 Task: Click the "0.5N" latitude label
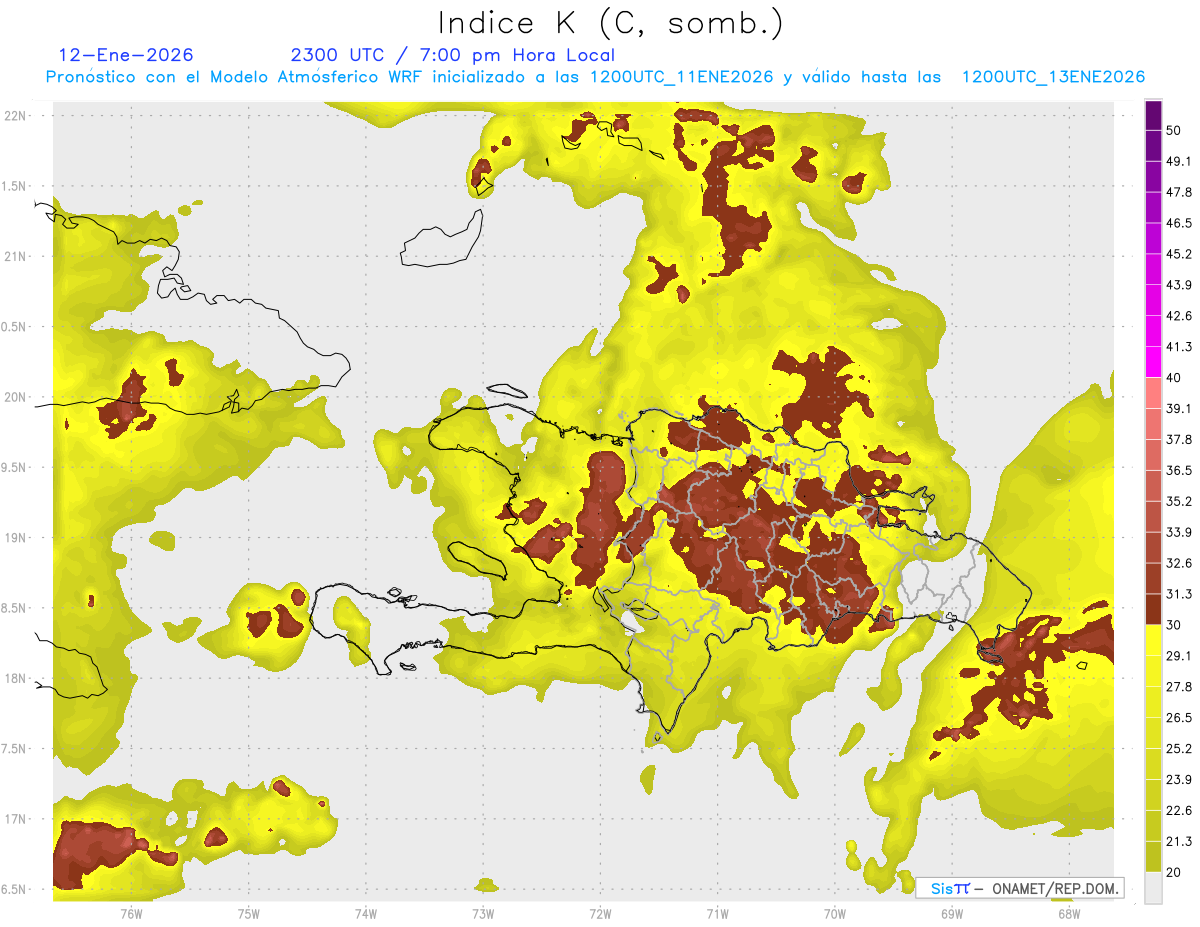[x=16, y=326]
